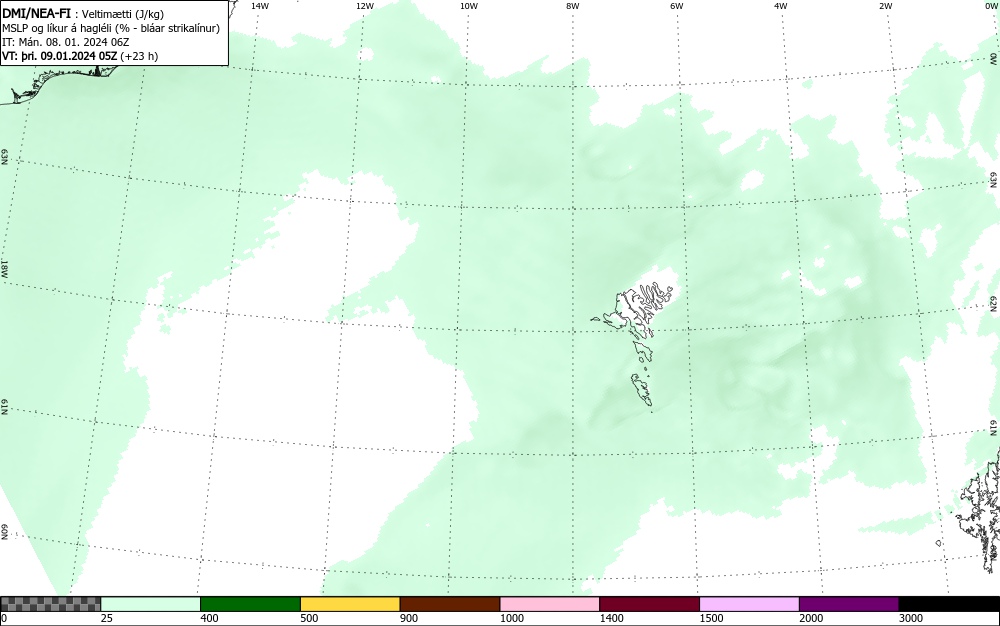The image size is (1000, 626).
Task: Click the legend value '400'
Action: 209,618
